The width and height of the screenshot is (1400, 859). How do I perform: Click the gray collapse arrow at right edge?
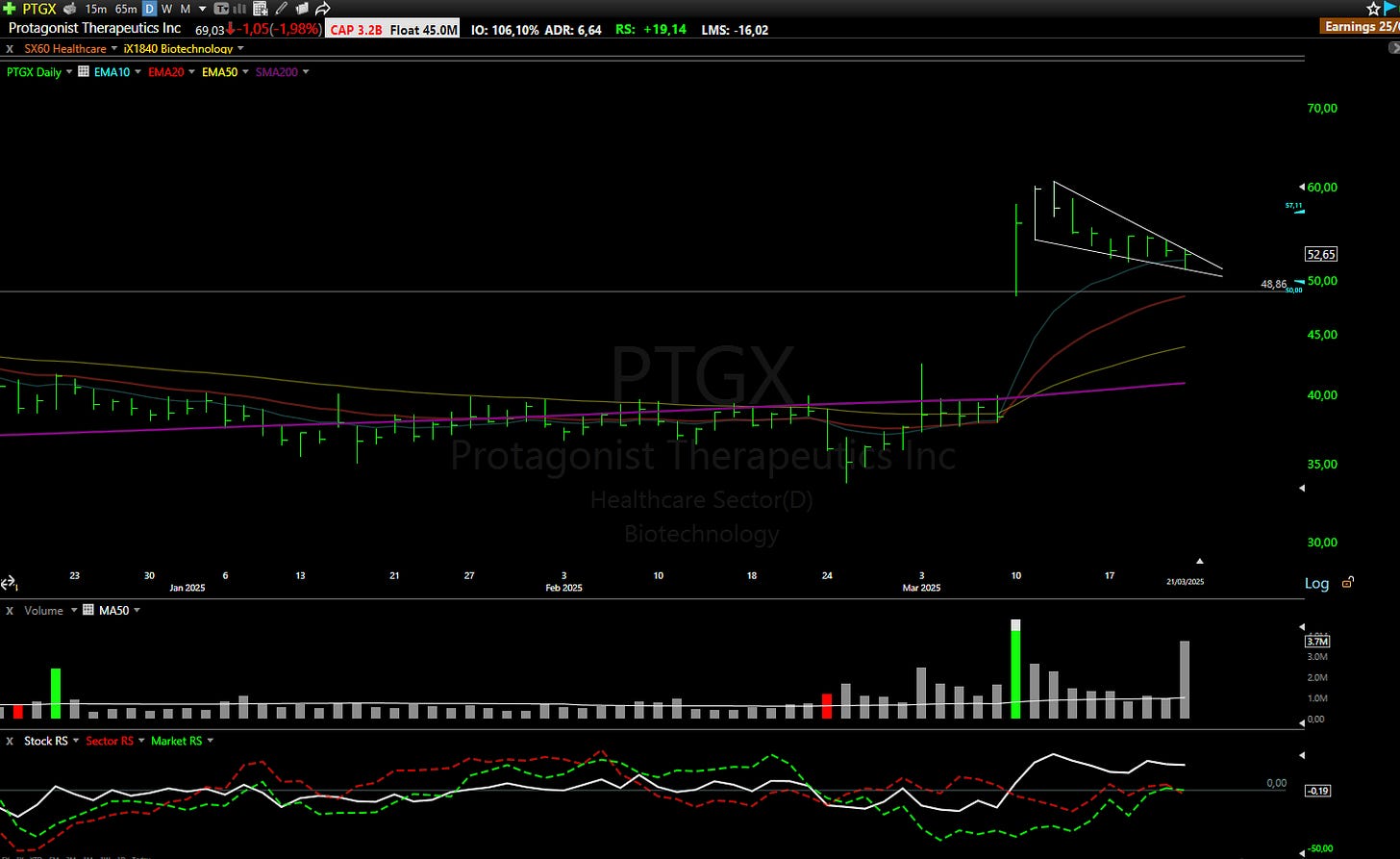point(1393,47)
